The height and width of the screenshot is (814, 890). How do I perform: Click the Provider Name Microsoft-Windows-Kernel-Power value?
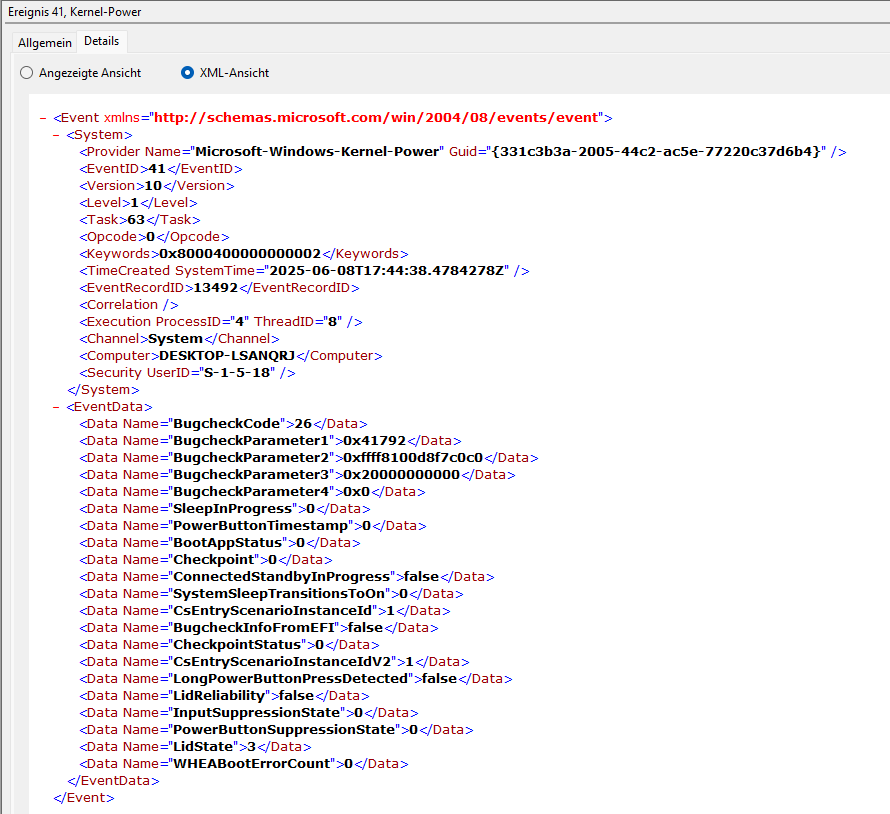[317, 152]
